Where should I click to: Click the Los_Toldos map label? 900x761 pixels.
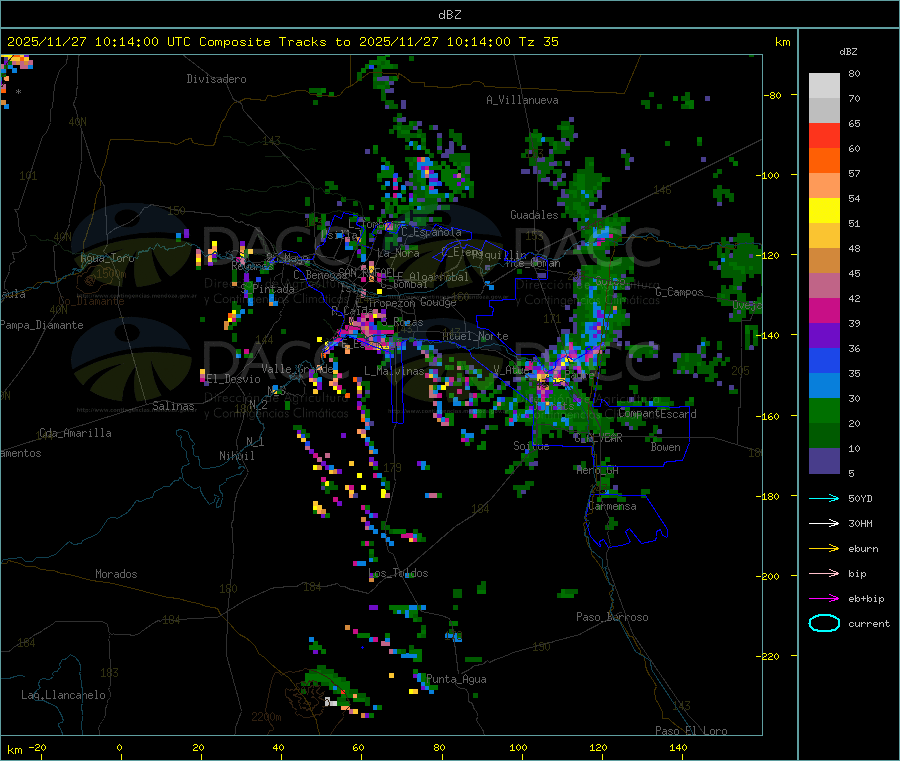[398, 573]
